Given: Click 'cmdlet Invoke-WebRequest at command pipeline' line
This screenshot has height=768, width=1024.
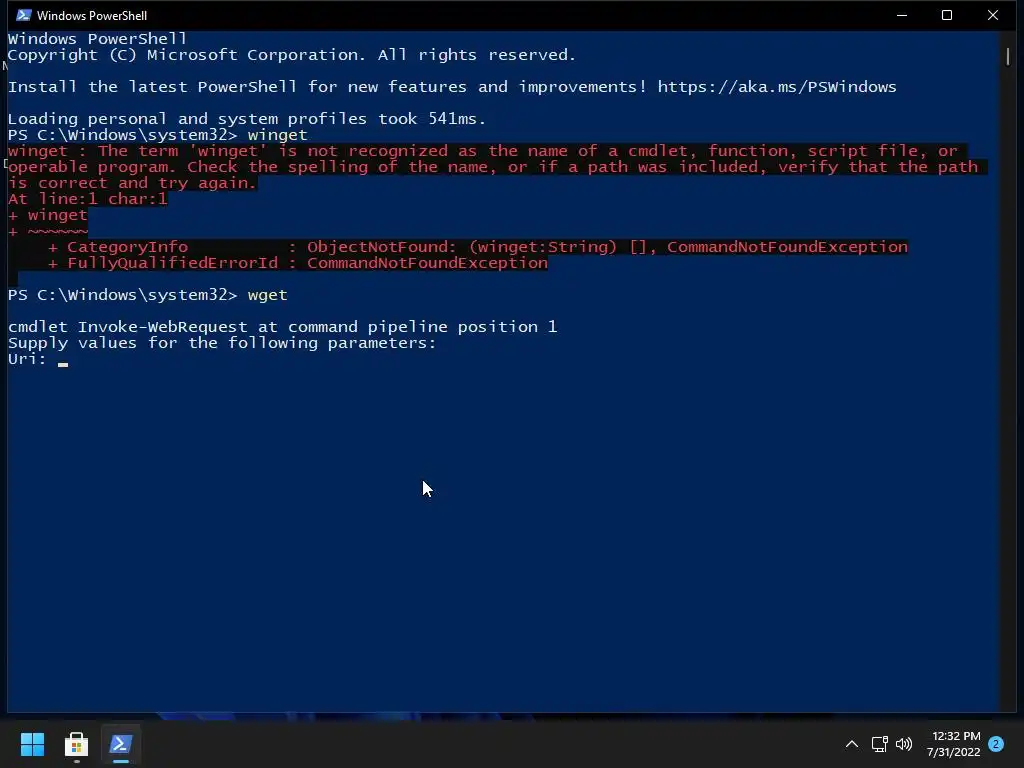Looking at the screenshot, I should [282, 327].
